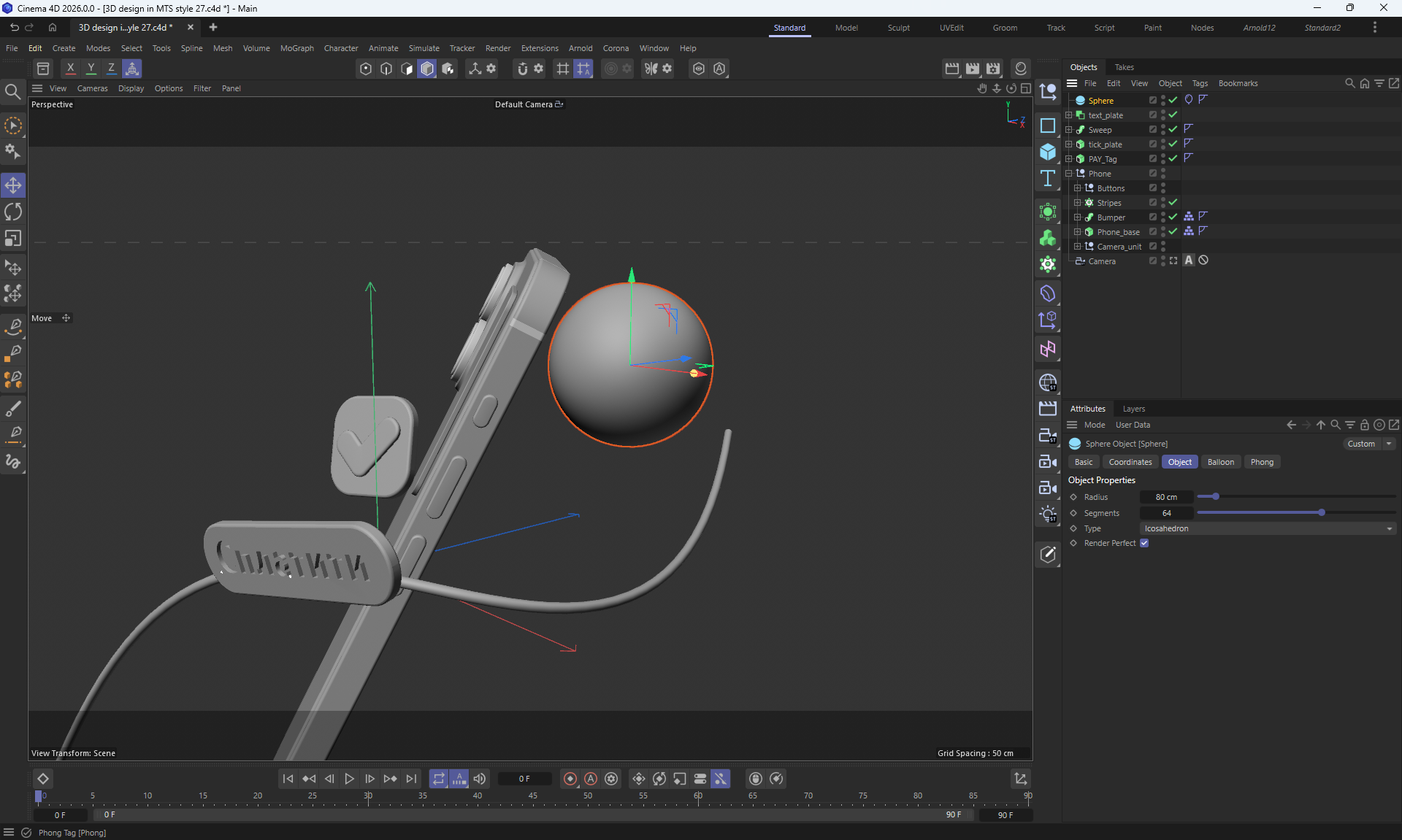
Task: Select the Rotate tool in left toolbar
Action: pyautogui.click(x=13, y=212)
